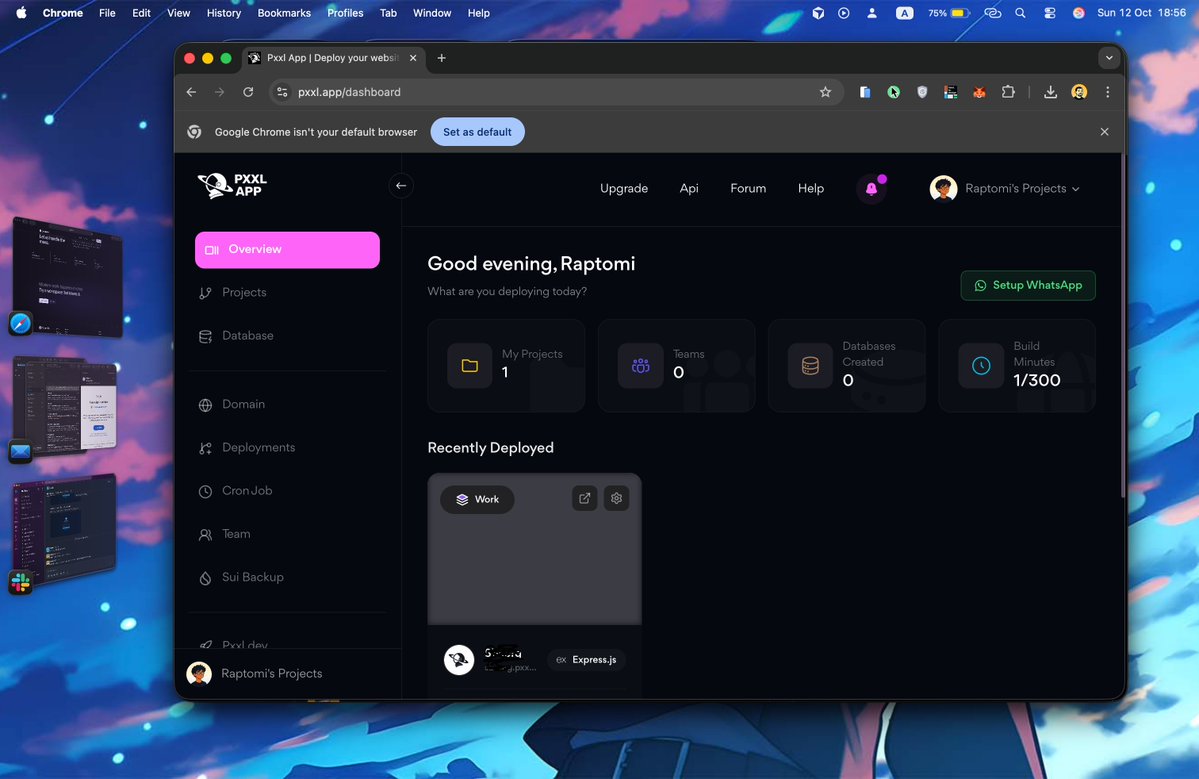Screen dimensions: 1199x779
Task: Open the Api link
Action: tap(688, 189)
